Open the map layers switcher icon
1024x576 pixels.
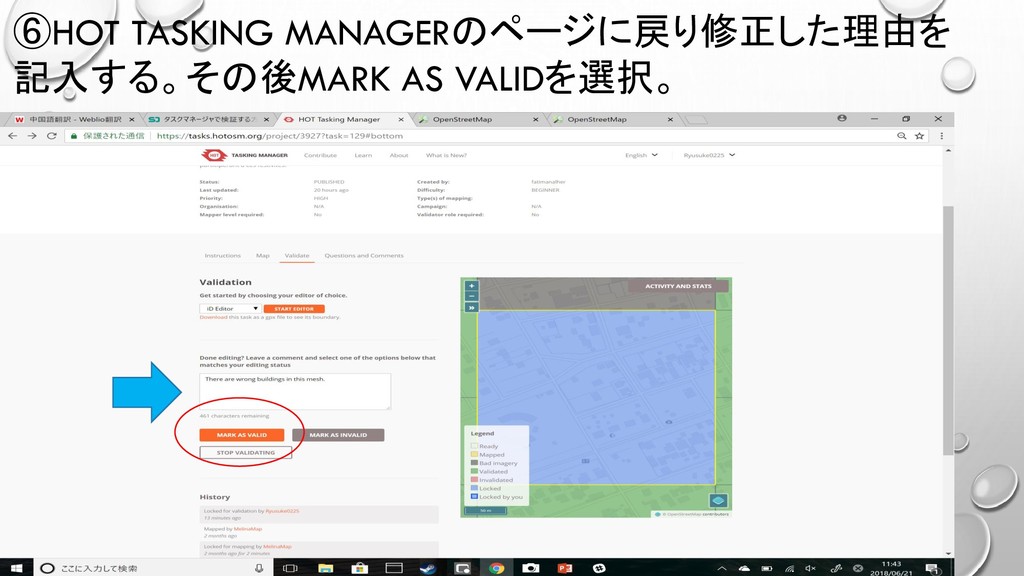pyautogui.click(x=718, y=501)
